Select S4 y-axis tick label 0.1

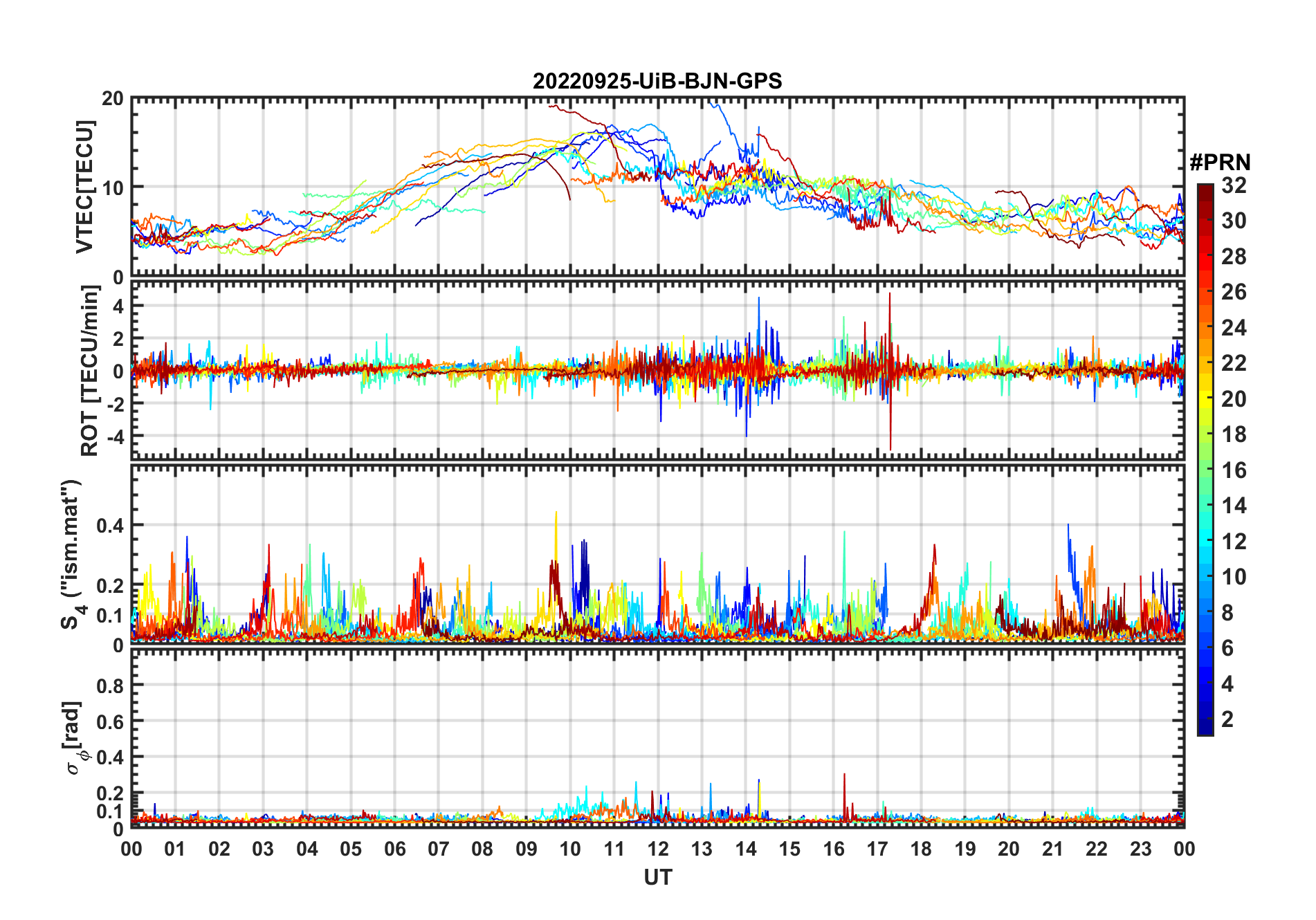click(x=110, y=615)
